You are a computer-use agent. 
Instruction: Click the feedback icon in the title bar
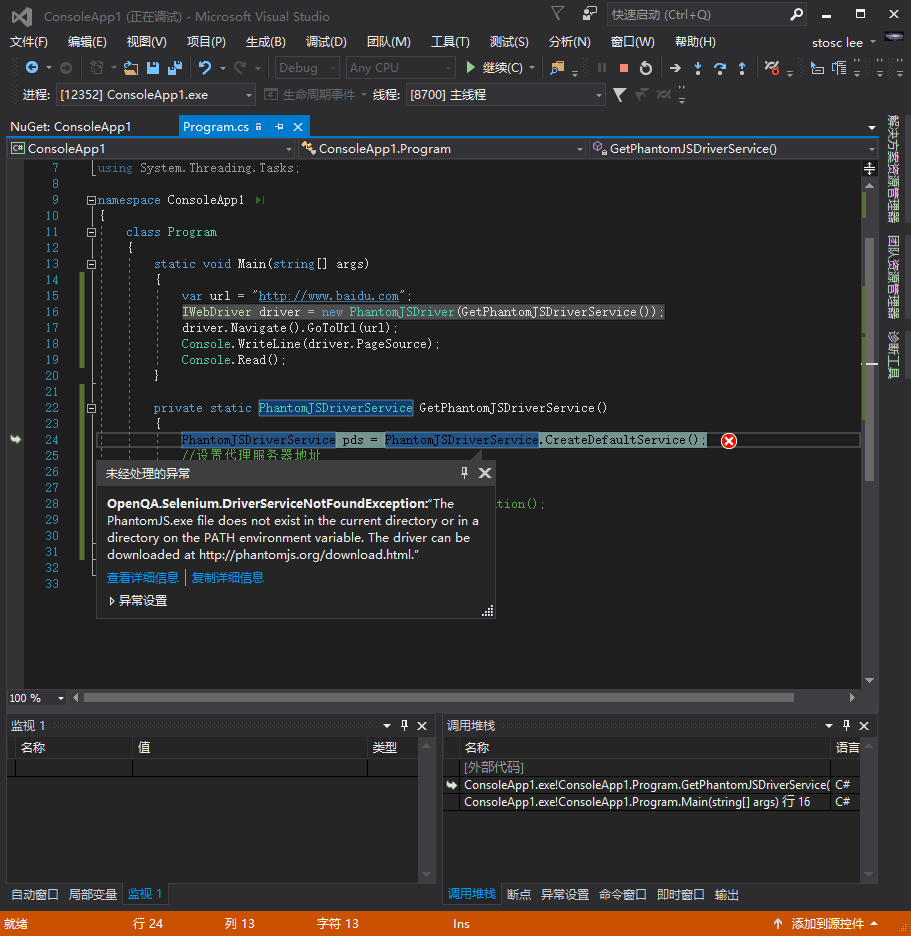(x=589, y=14)
